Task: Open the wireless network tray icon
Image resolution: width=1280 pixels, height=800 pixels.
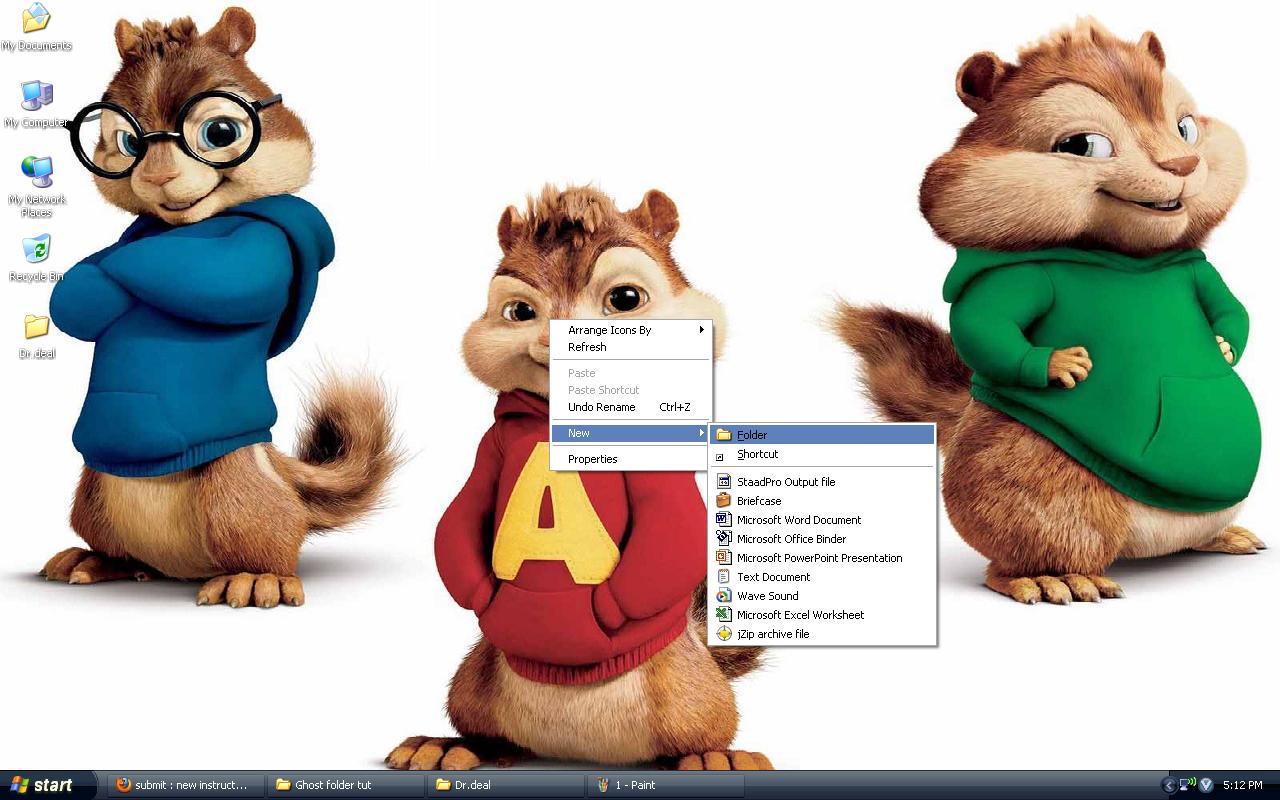Action: coord(1187,785)
